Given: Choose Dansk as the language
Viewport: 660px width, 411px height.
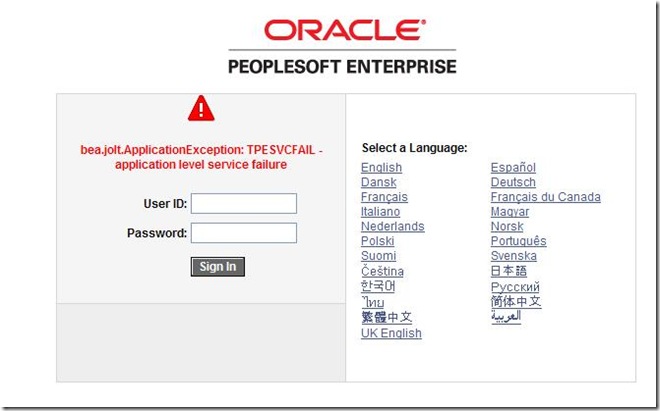Looking at the screenshot, I should 378,183.
